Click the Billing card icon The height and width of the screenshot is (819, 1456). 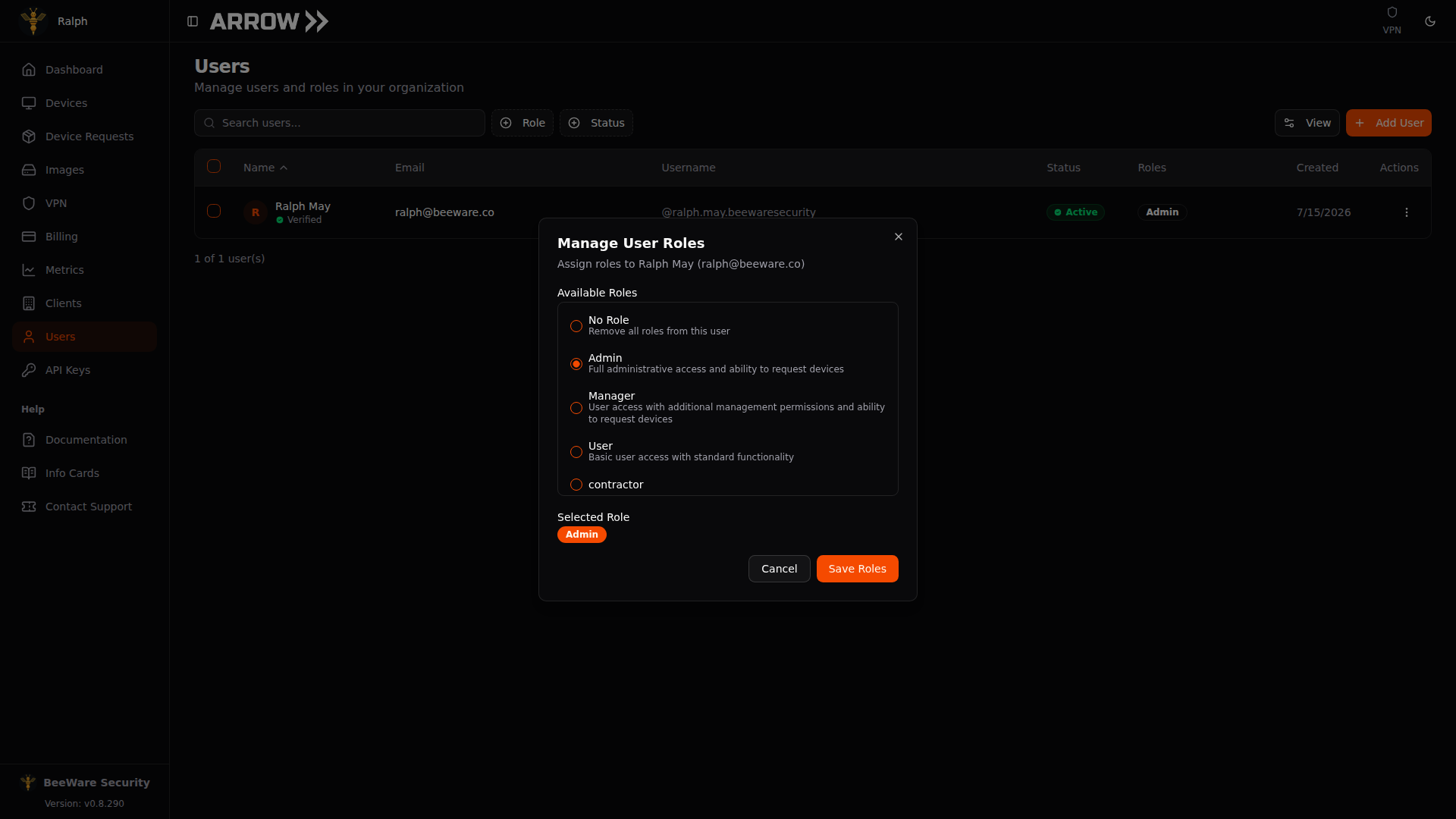(29, 237)
